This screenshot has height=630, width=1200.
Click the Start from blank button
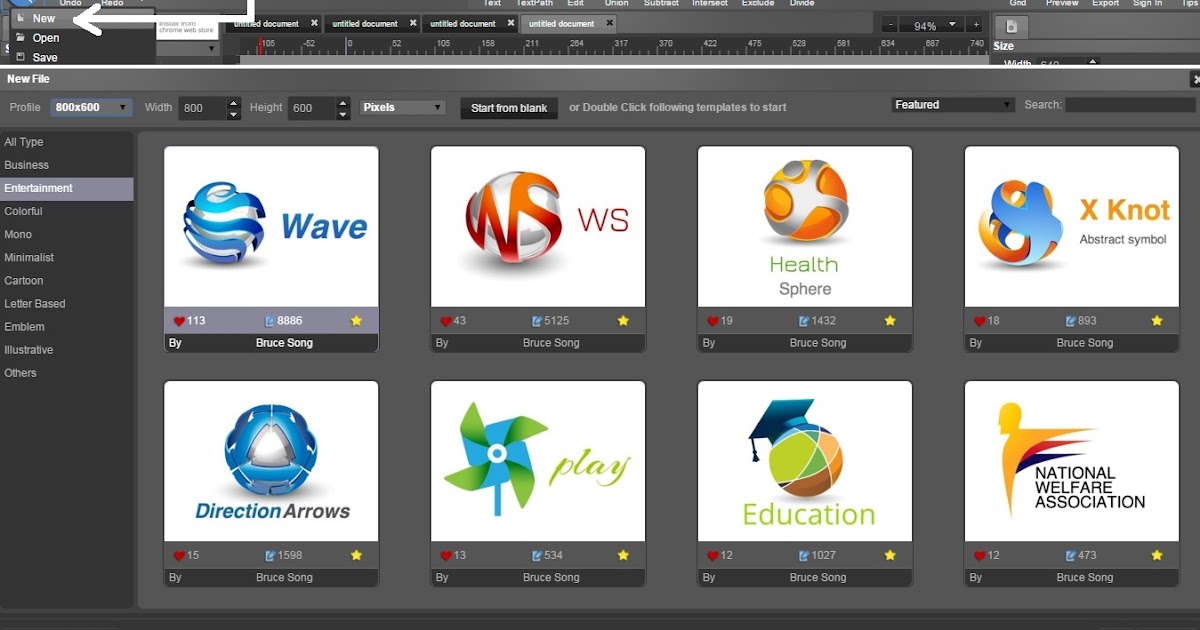[509, 108]
